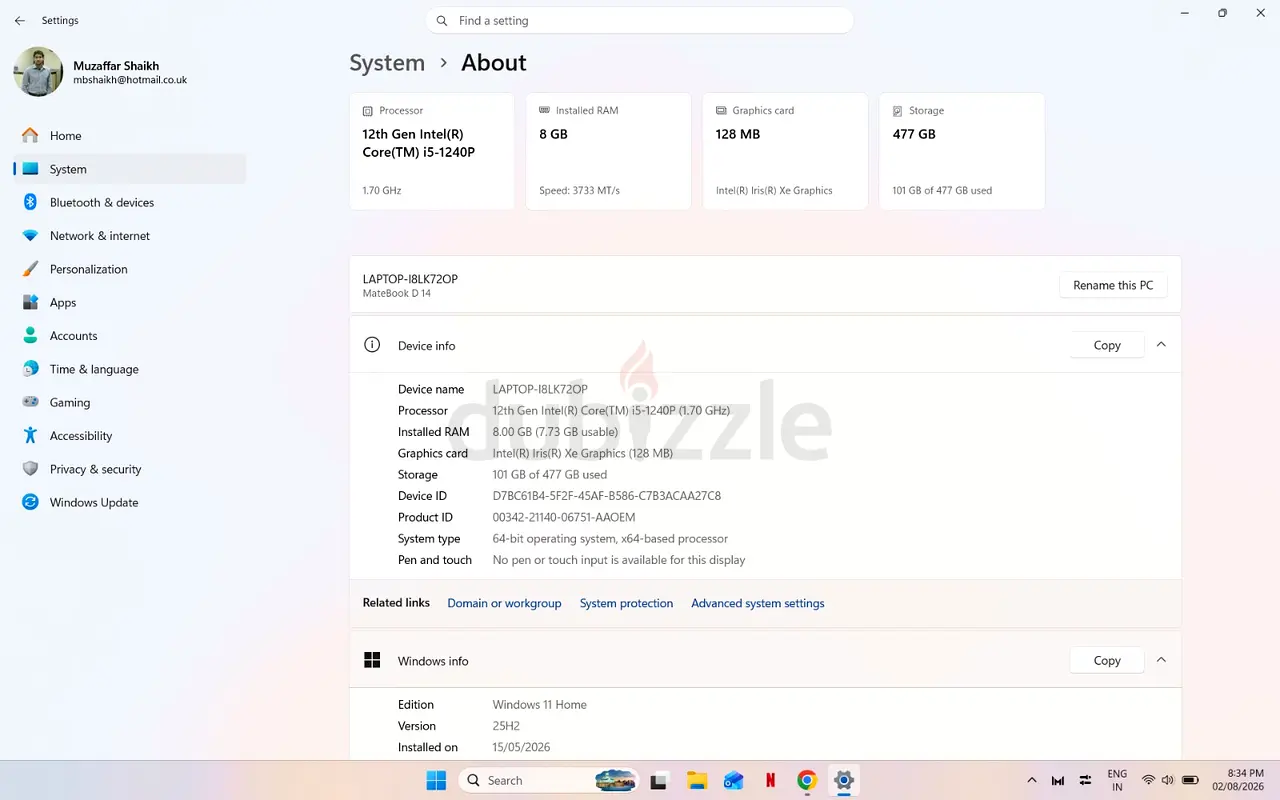Click the 25H2 version value
The width and height of the screenshot is (1280, 800).
pyautogui.click(x=508, y=726)
